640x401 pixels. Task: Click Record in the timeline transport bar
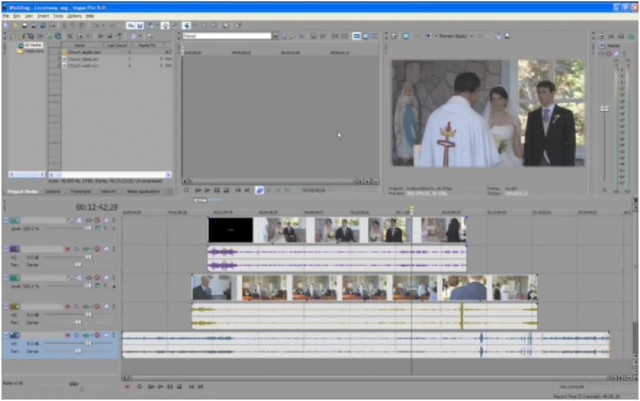tap(127, 387)
